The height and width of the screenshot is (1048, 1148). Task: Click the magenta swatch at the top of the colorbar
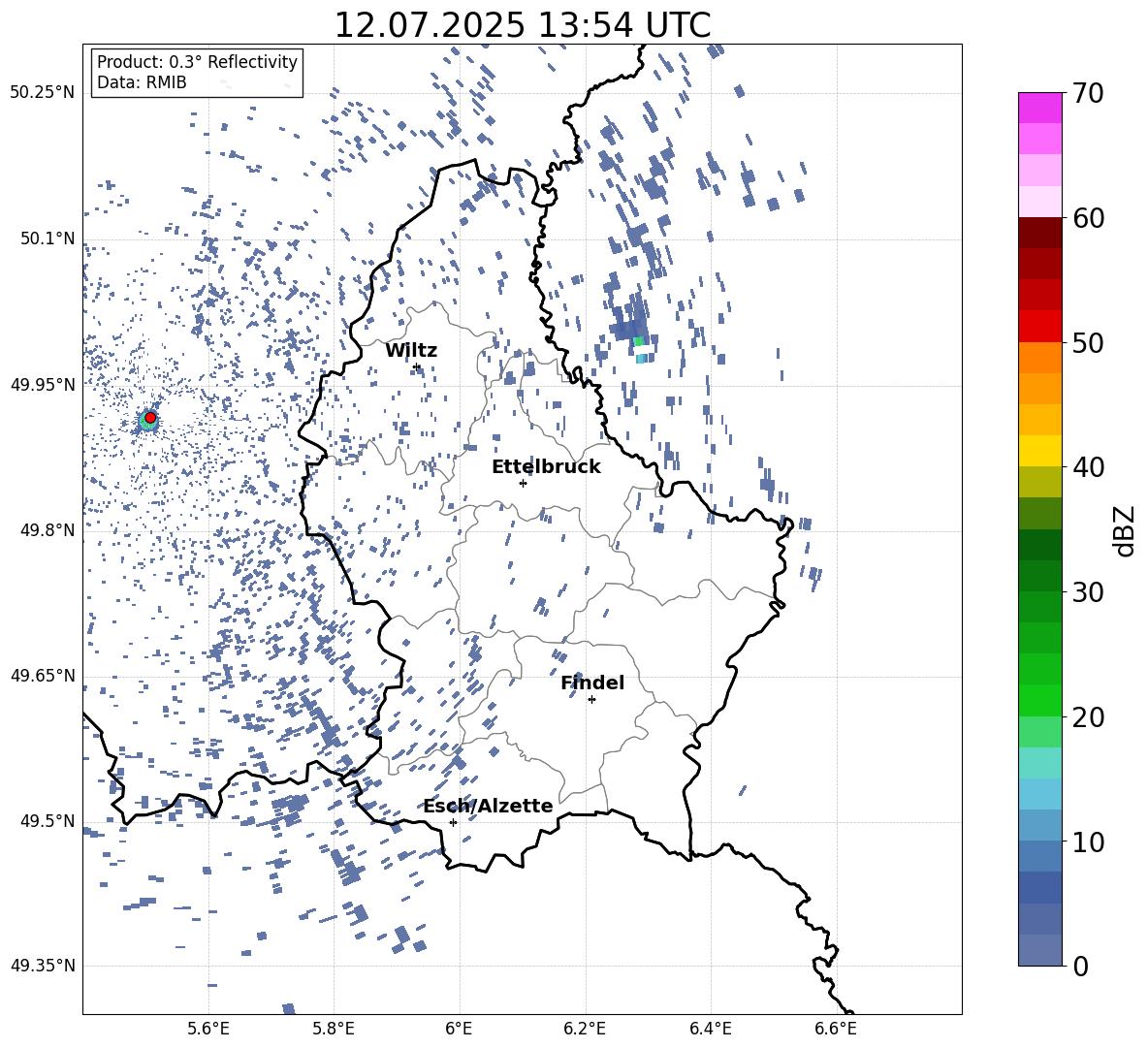pos(1039,108)
